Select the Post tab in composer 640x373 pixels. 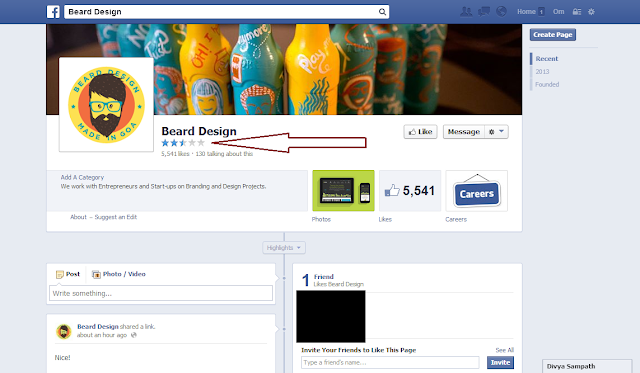coord(68,274)
